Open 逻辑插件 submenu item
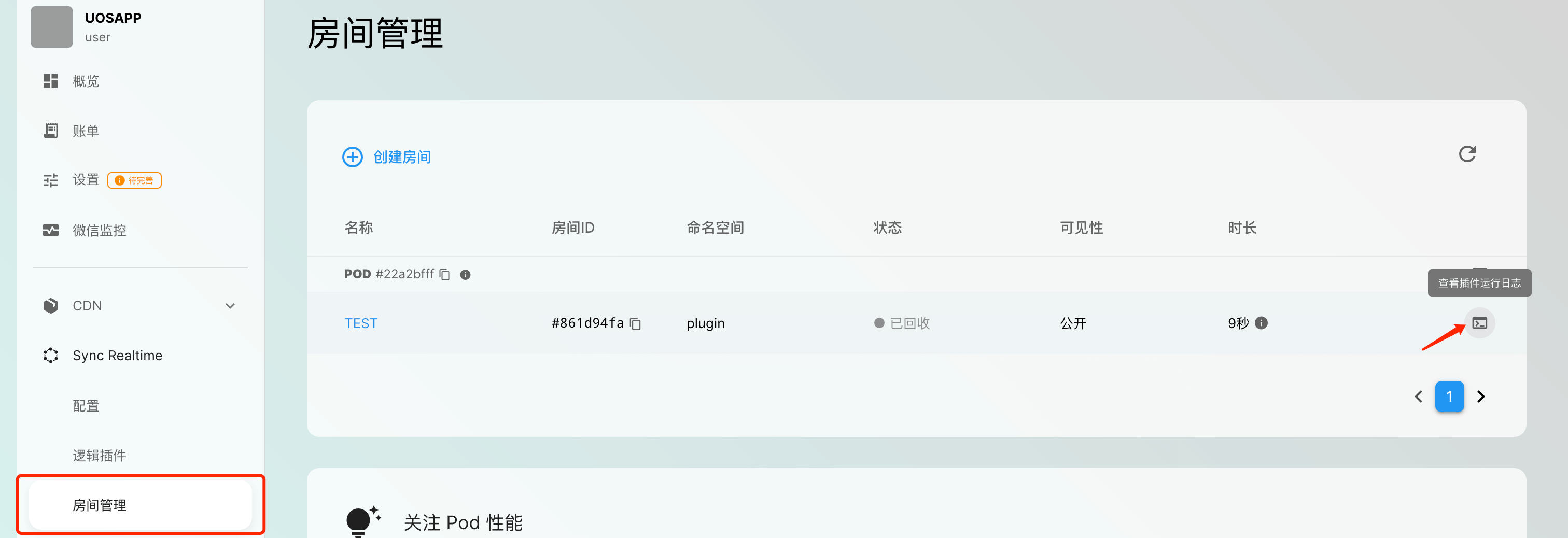This screenshot has width=1568, height=538. coord(99,455)
